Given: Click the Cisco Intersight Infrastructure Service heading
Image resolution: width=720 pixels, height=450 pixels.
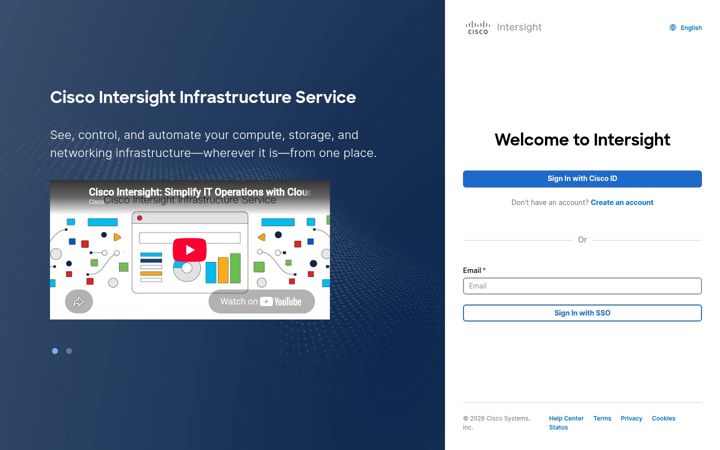Looking at the screenshot, I should 203,97.
